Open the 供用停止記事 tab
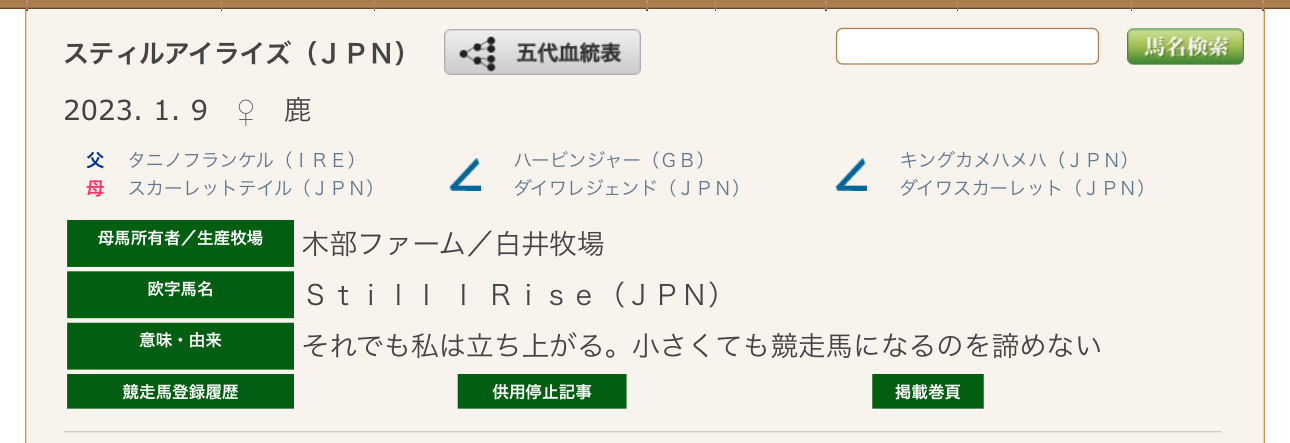The image size is (1290, 443). (x=542, y=392)
